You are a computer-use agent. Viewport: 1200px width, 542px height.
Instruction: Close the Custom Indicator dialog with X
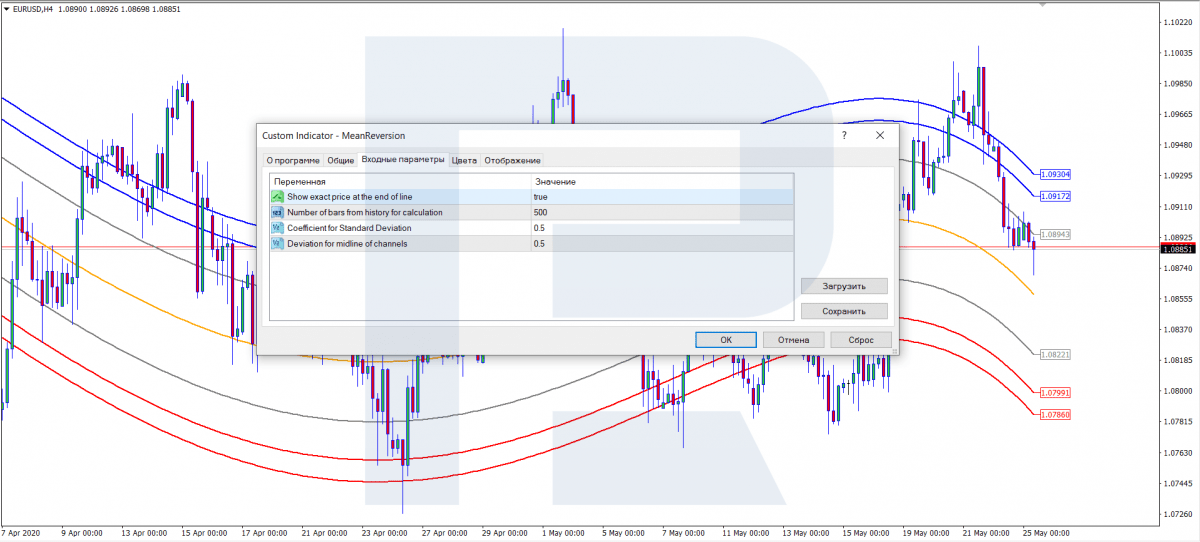coord(880,135)
